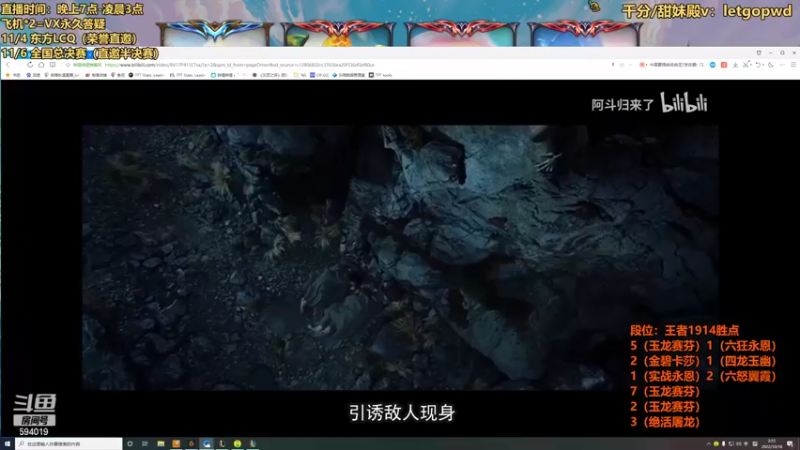The height and width of the screenshot is (450, 800).
Task: Click the bilibili URL in address bar
Action: 240,65
